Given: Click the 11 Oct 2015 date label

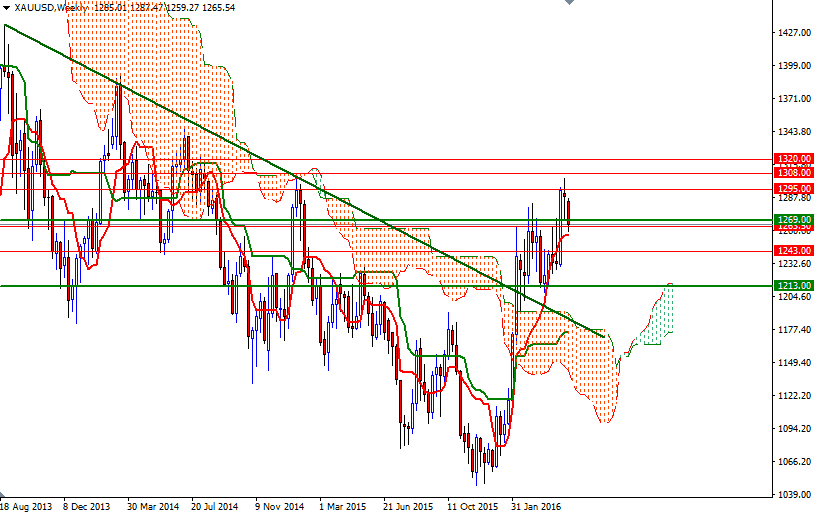Looking at the screenshot, I should [x=472, y=506].
